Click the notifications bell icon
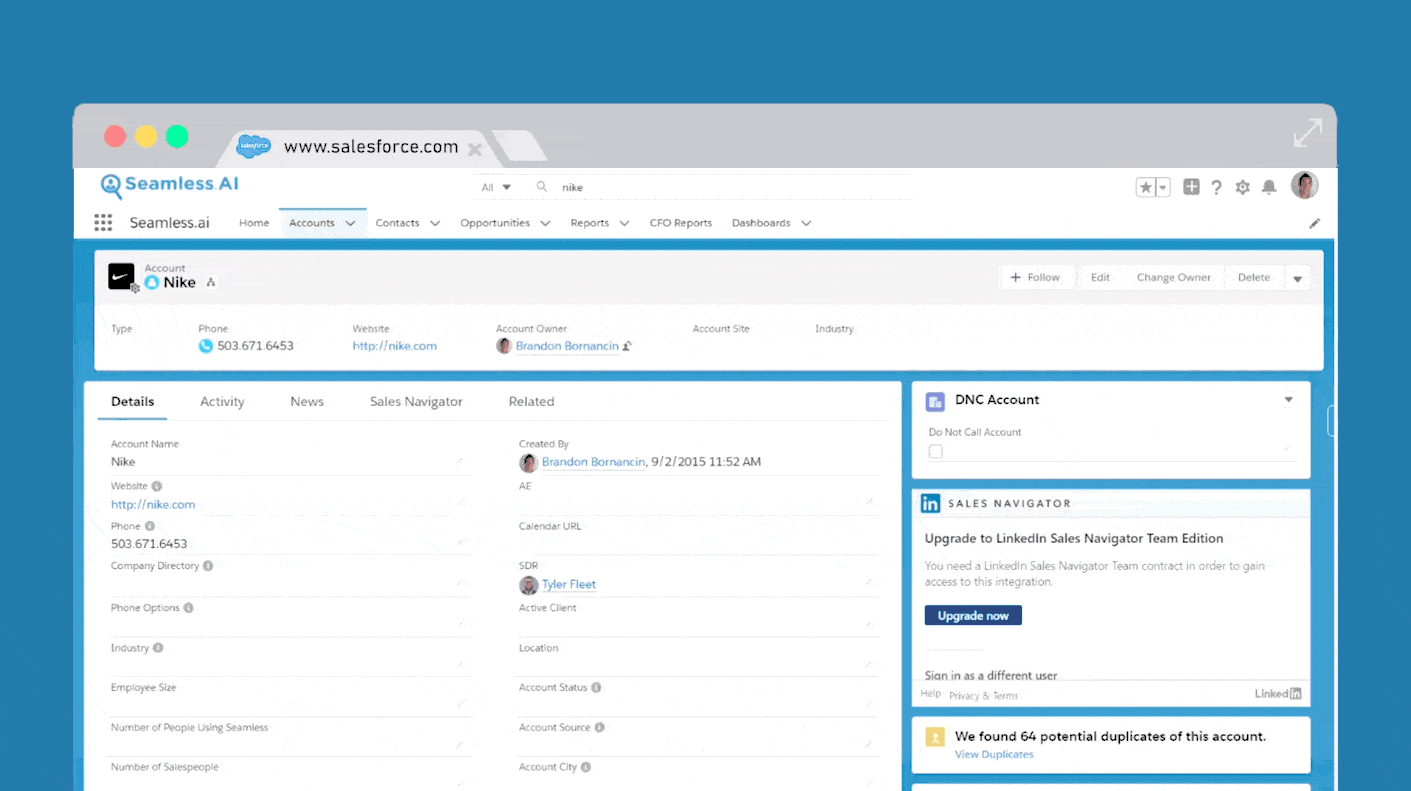 pyautogui.click(x=1269, y=187)
